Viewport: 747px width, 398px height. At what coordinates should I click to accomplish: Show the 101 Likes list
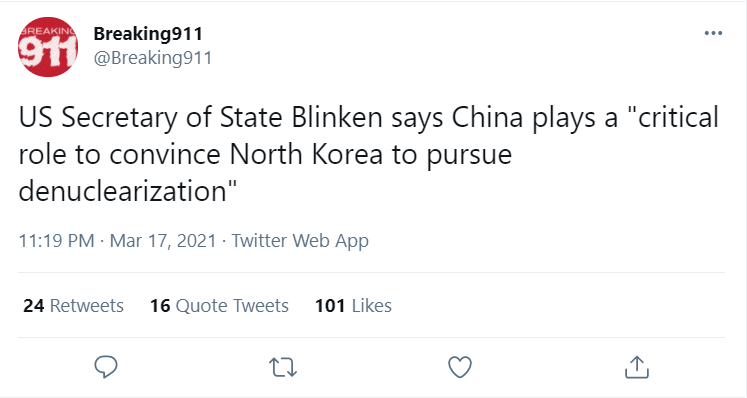(x=353, y=306)
